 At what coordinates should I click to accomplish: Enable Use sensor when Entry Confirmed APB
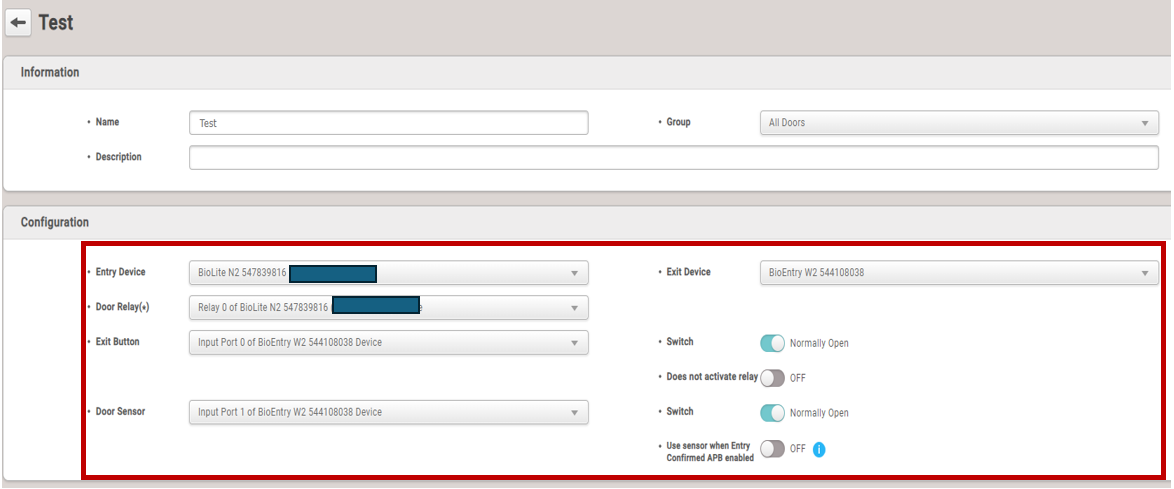click(772, 449)
